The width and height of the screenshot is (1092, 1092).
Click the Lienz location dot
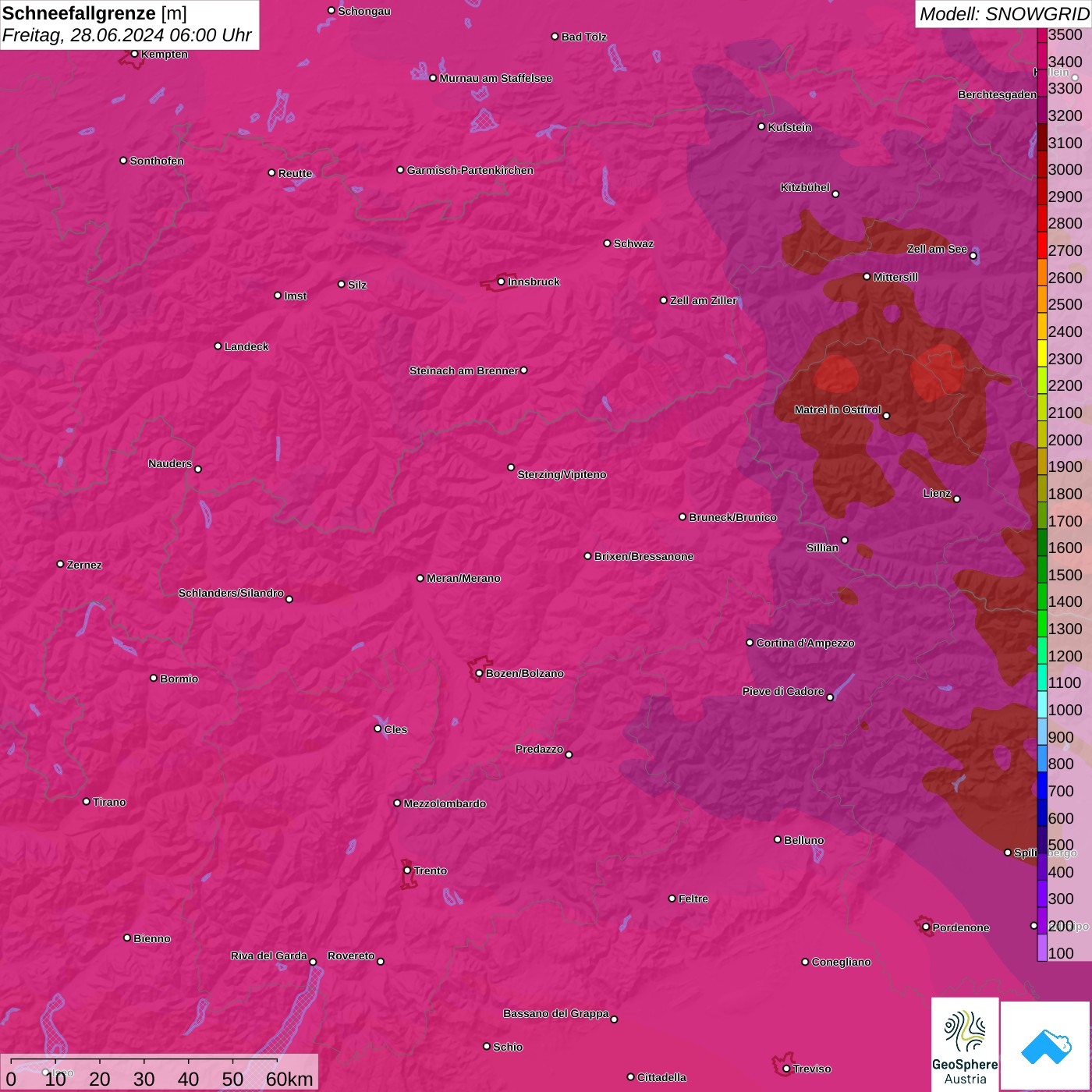click(x=957, y=499)
